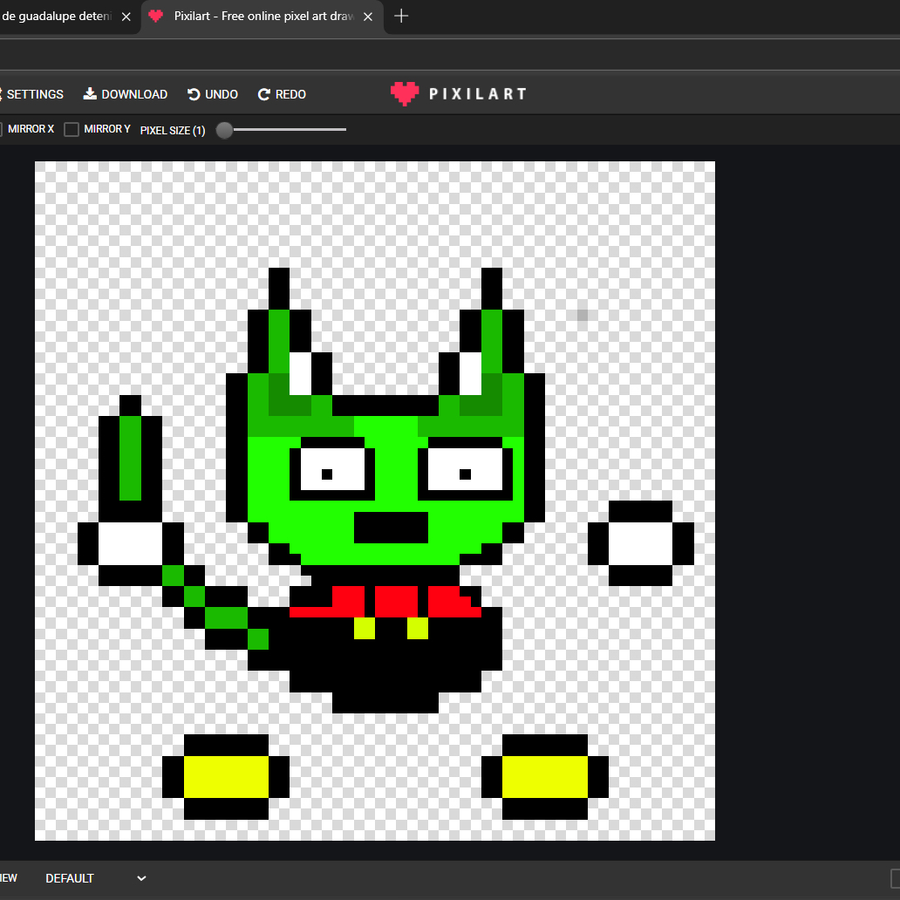Click REDO to reapply the action
The width and height of the screenshot is (900, 900).
282,94
